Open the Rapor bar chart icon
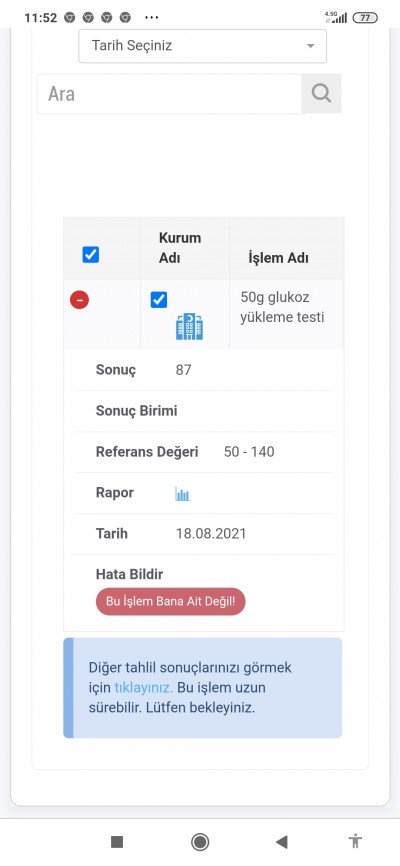This screenshot has height=866, width=400. [182, 494]
